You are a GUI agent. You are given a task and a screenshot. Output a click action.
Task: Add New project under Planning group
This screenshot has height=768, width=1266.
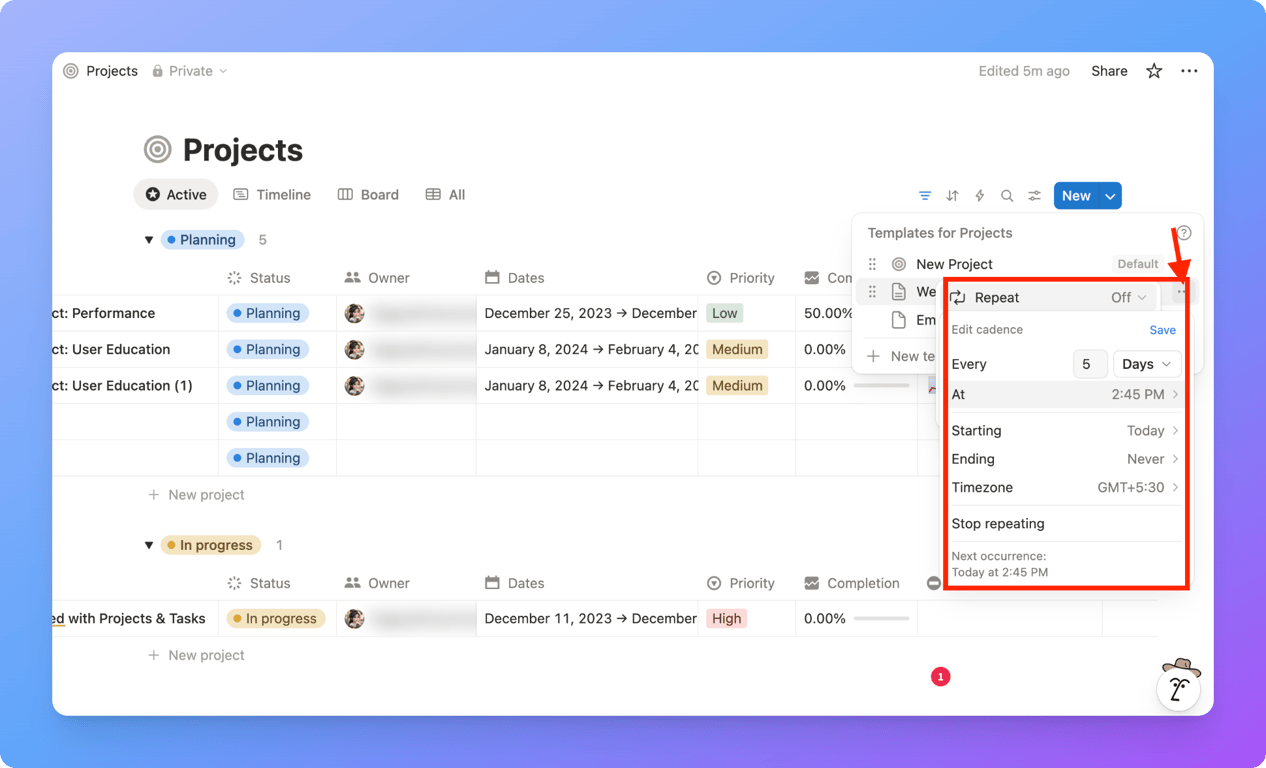(x=196, y=495)
